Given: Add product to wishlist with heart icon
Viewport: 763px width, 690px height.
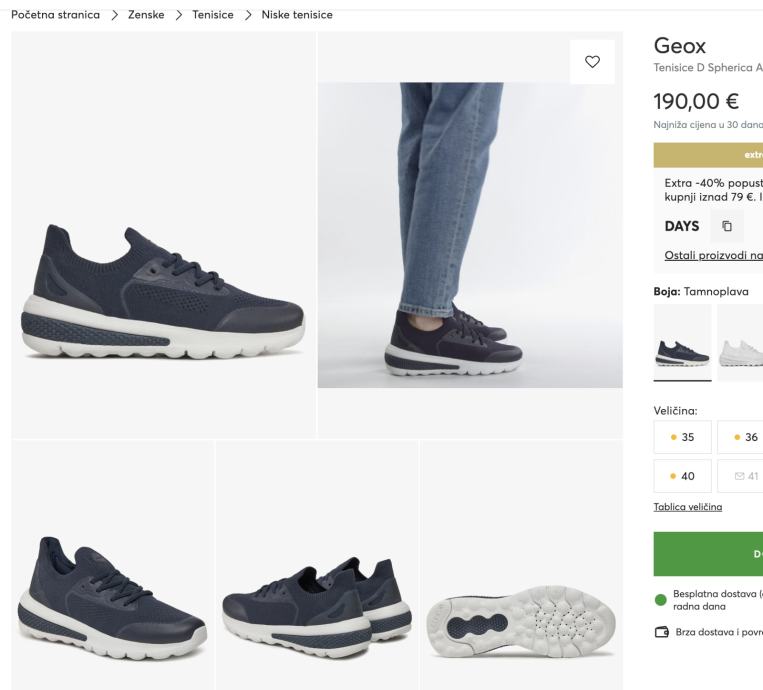Looking at the screenshot, I should [592, 62].
